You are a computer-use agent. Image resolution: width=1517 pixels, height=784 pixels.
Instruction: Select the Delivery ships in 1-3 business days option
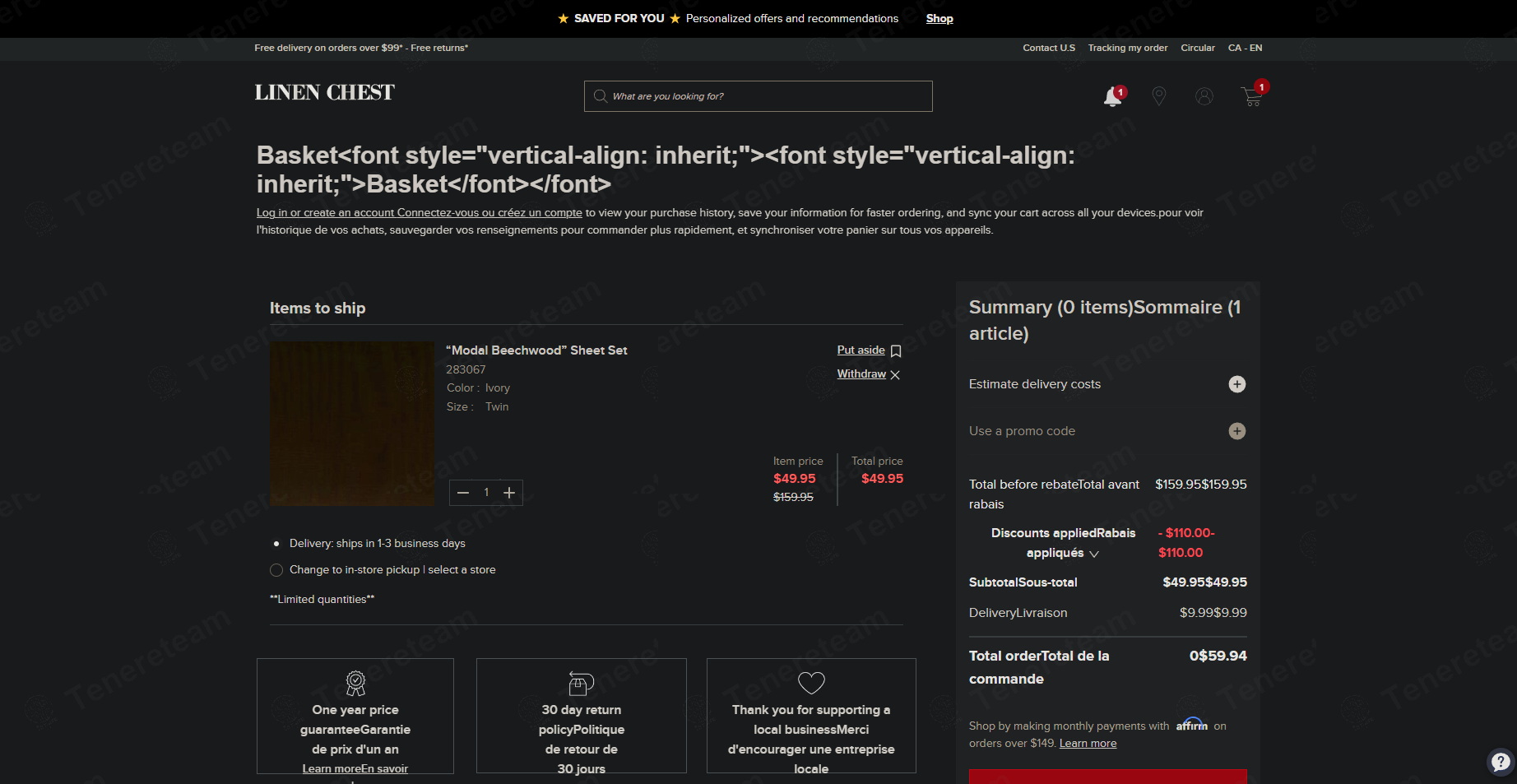pos(276,544)
